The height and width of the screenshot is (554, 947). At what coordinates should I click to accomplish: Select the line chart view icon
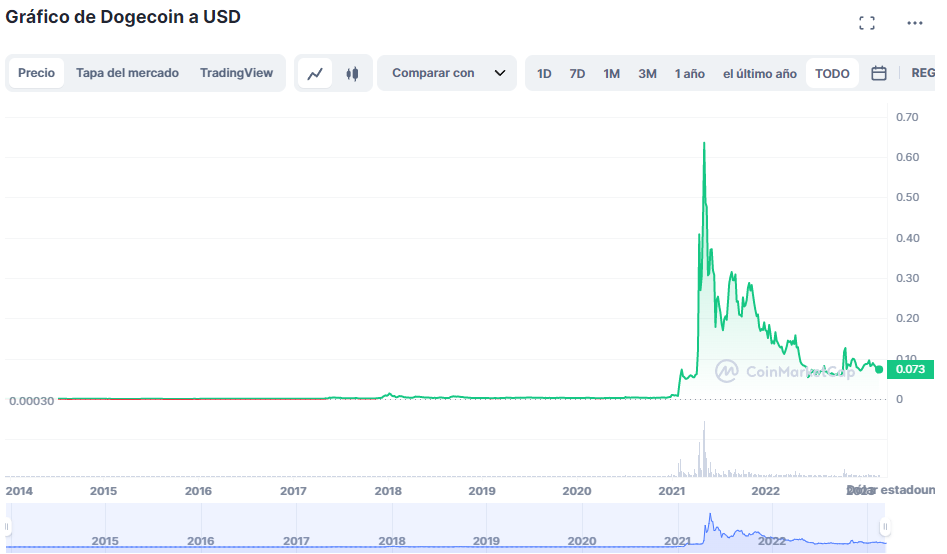pyautogui.click(x=315, y=73)
